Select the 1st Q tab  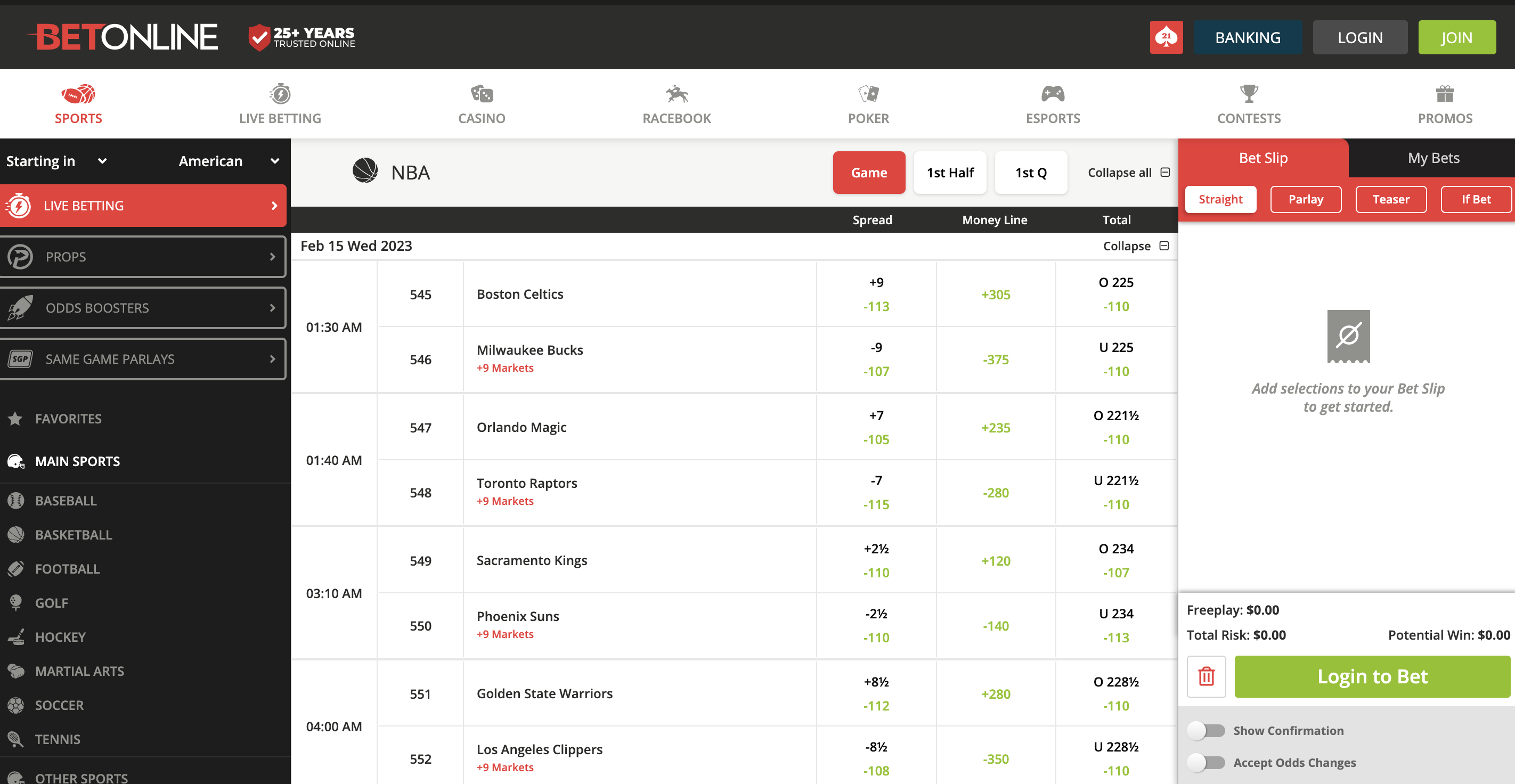pos(1030,173)
